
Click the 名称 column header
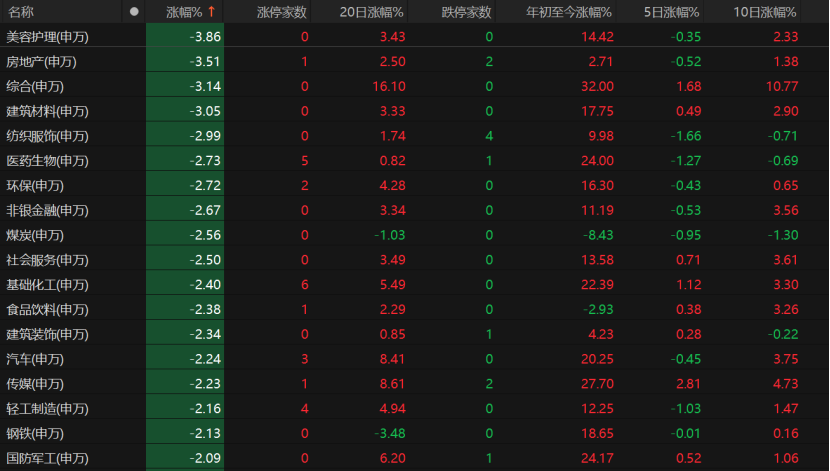tap(21, 12)
